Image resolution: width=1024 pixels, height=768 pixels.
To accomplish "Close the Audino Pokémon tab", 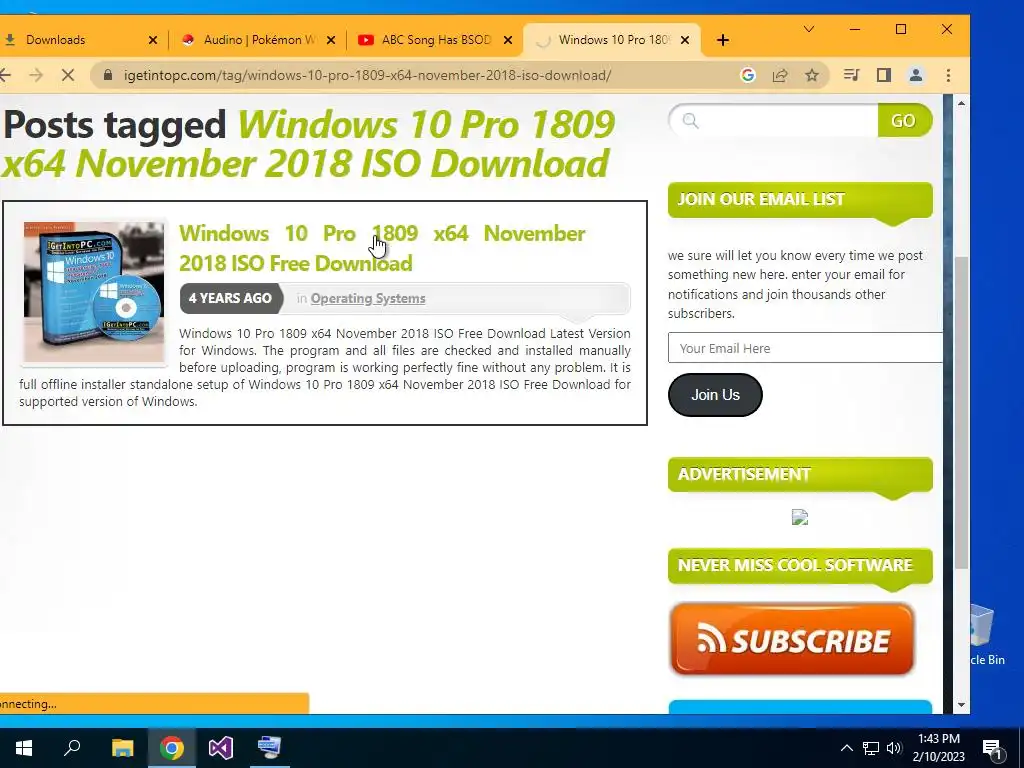I will tap(331, 40).
